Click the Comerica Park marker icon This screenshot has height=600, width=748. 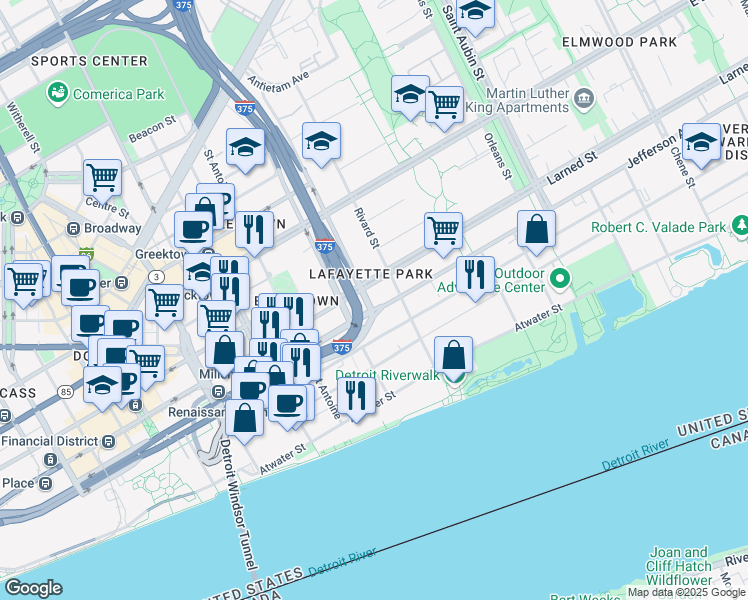coord(58,93)
